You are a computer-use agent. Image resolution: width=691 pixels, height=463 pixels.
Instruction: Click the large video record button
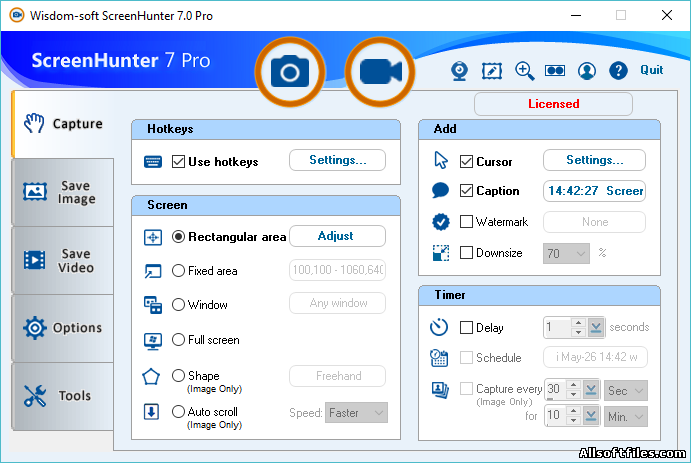click(380, 72)
